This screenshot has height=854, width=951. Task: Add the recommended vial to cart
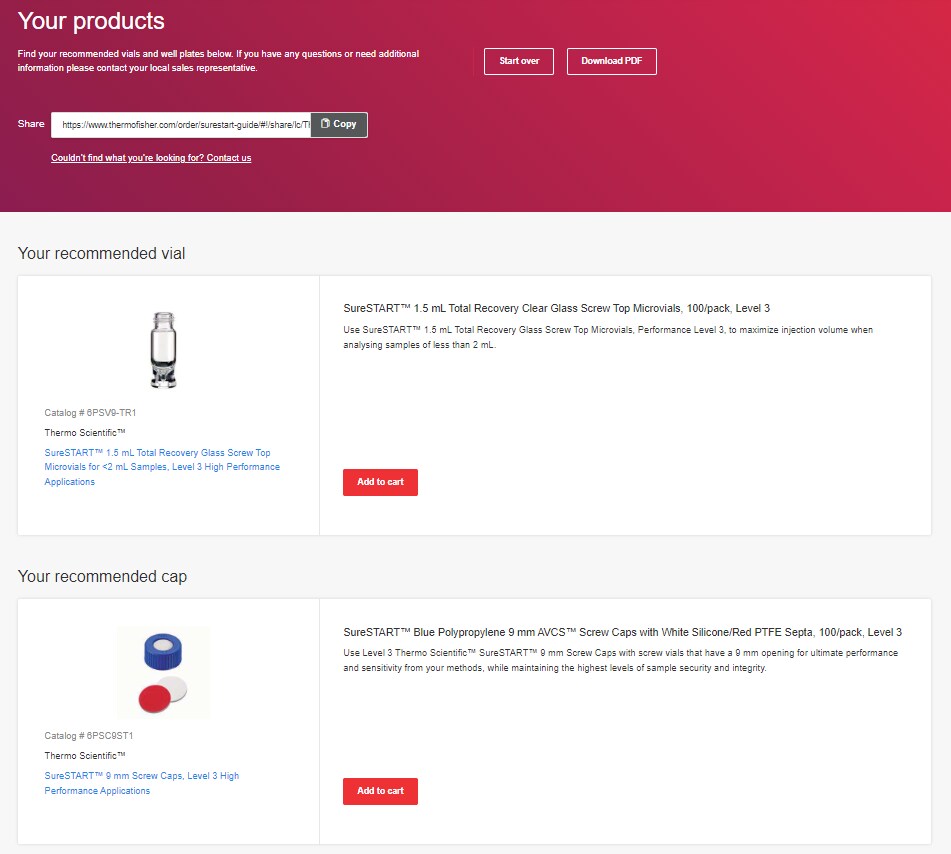380,482
